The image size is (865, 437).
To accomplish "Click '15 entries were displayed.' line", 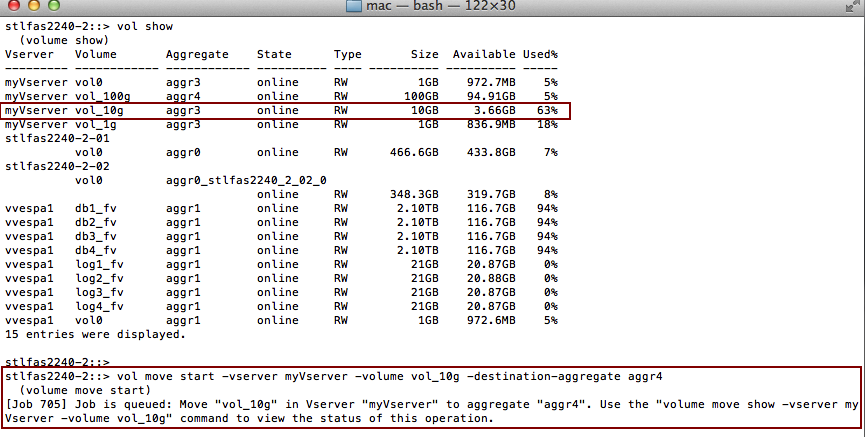I will pos(95,334).
